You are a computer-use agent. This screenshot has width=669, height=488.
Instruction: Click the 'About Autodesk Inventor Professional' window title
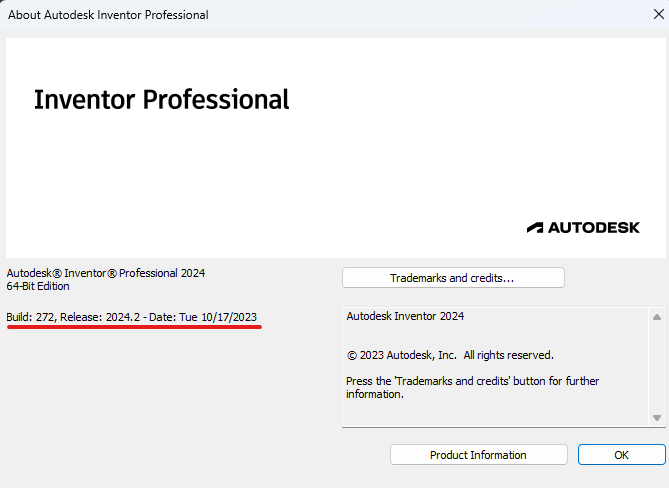(x=108, y=15)
